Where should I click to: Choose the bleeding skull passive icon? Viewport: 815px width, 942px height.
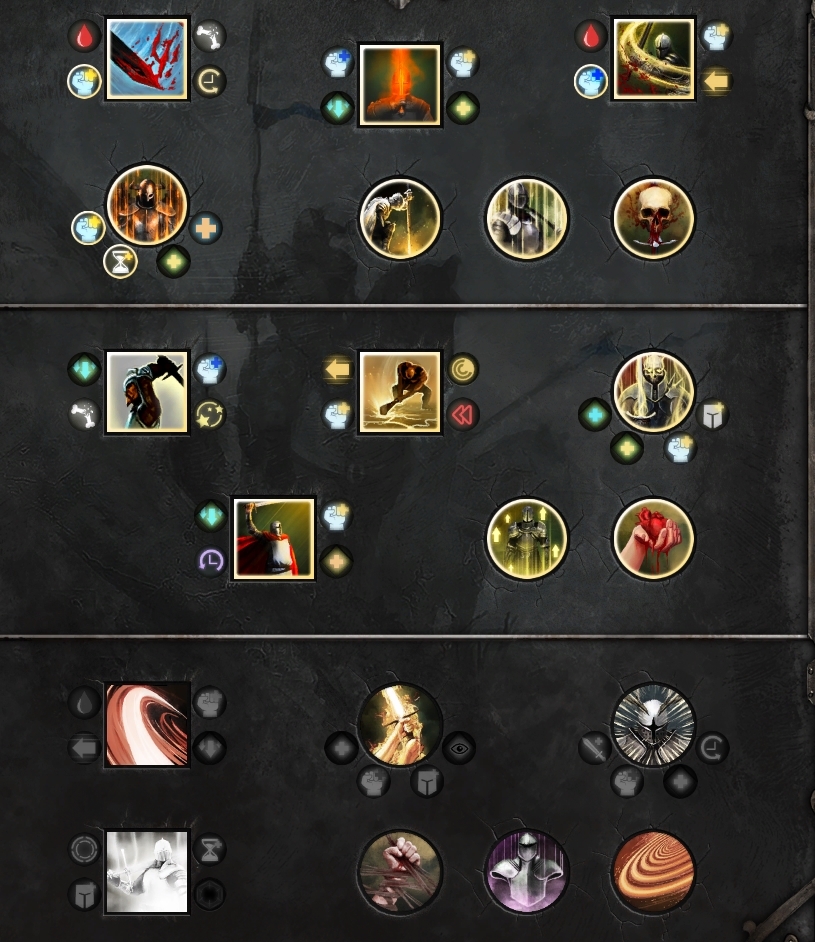coord(653,219)
